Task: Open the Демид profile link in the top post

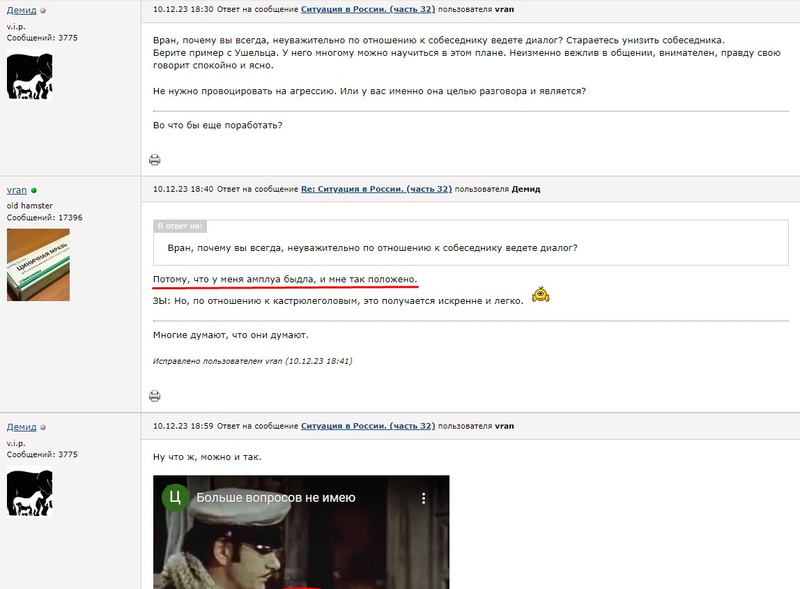Action: click(21, 10)
